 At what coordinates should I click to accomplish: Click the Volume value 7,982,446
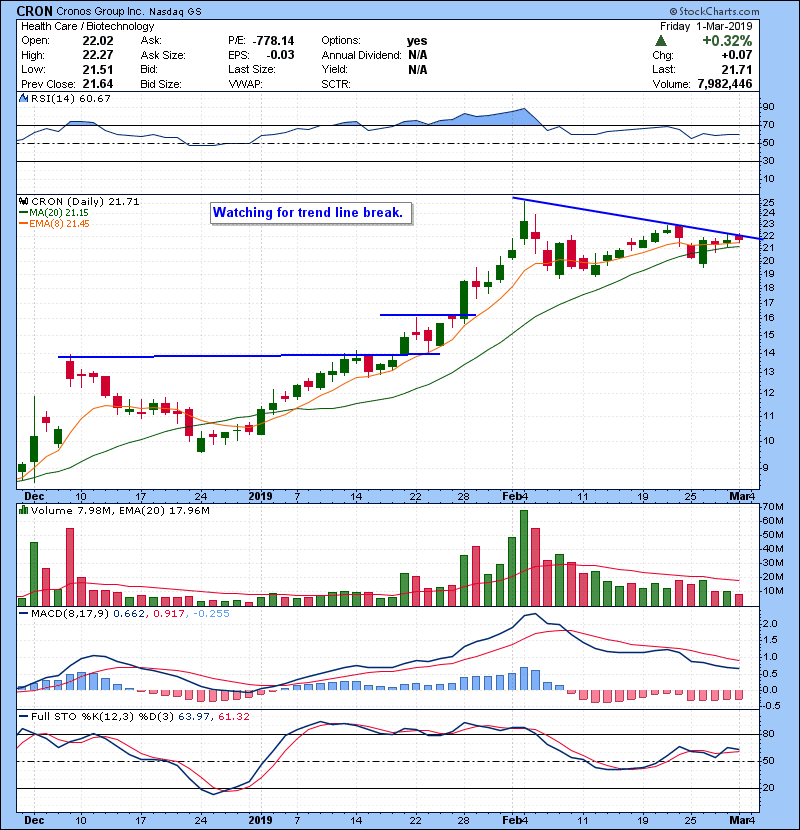725,84
